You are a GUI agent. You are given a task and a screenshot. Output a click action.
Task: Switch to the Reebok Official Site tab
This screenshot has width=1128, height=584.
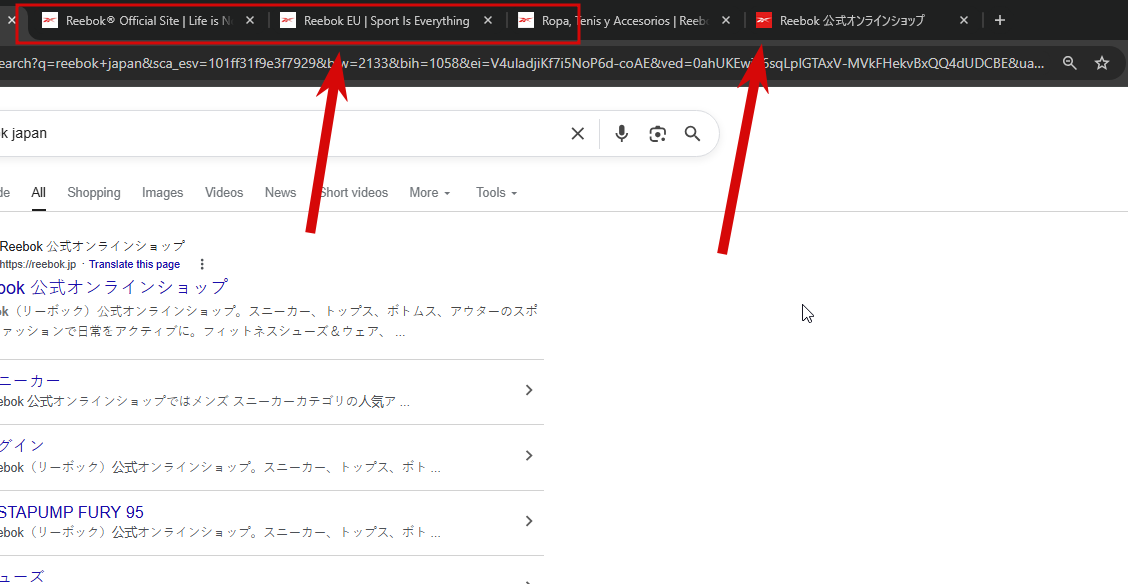148,21
